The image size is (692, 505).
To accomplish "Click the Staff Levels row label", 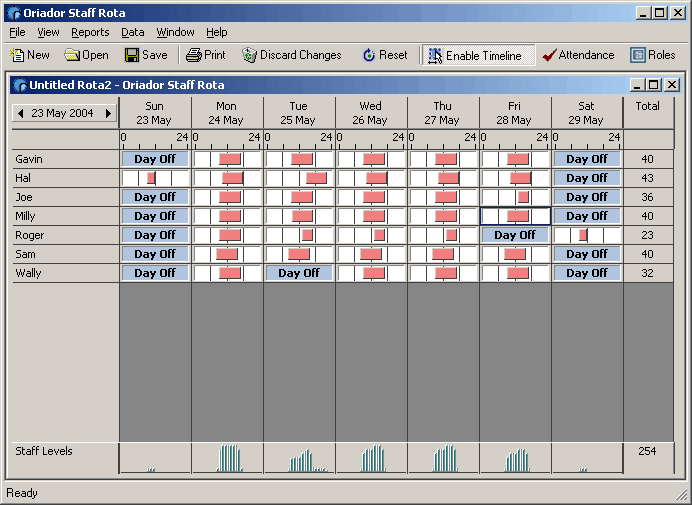I will (x=44, y=451).
